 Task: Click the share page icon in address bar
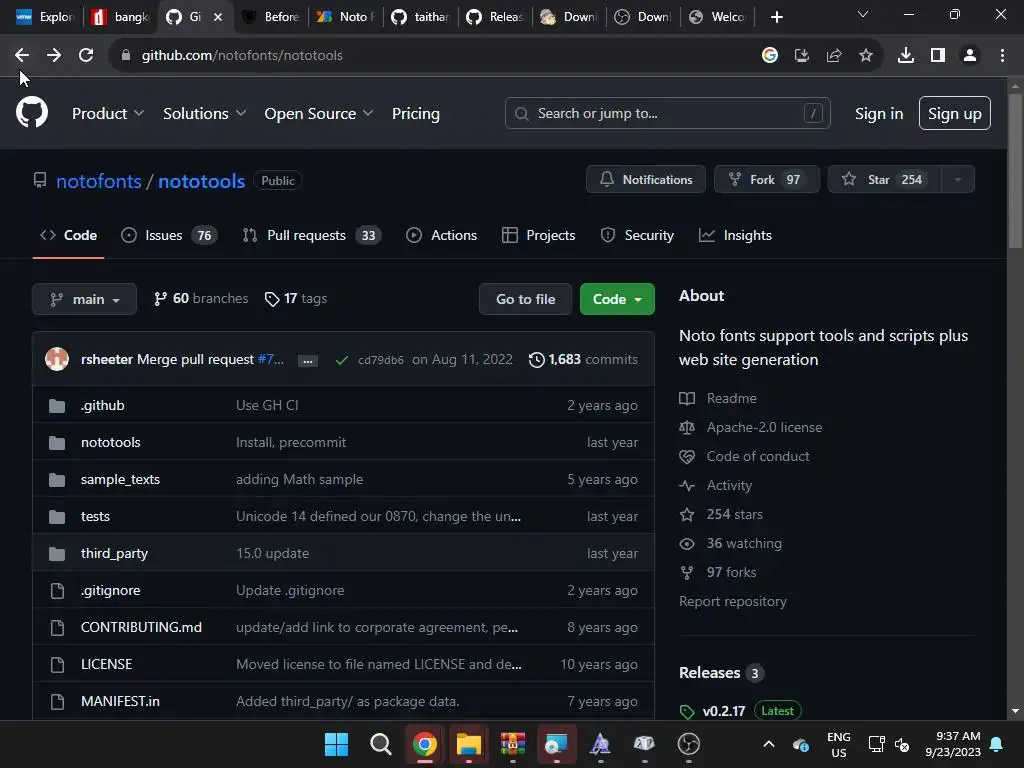pyautogui.click(x=833, y=56)
